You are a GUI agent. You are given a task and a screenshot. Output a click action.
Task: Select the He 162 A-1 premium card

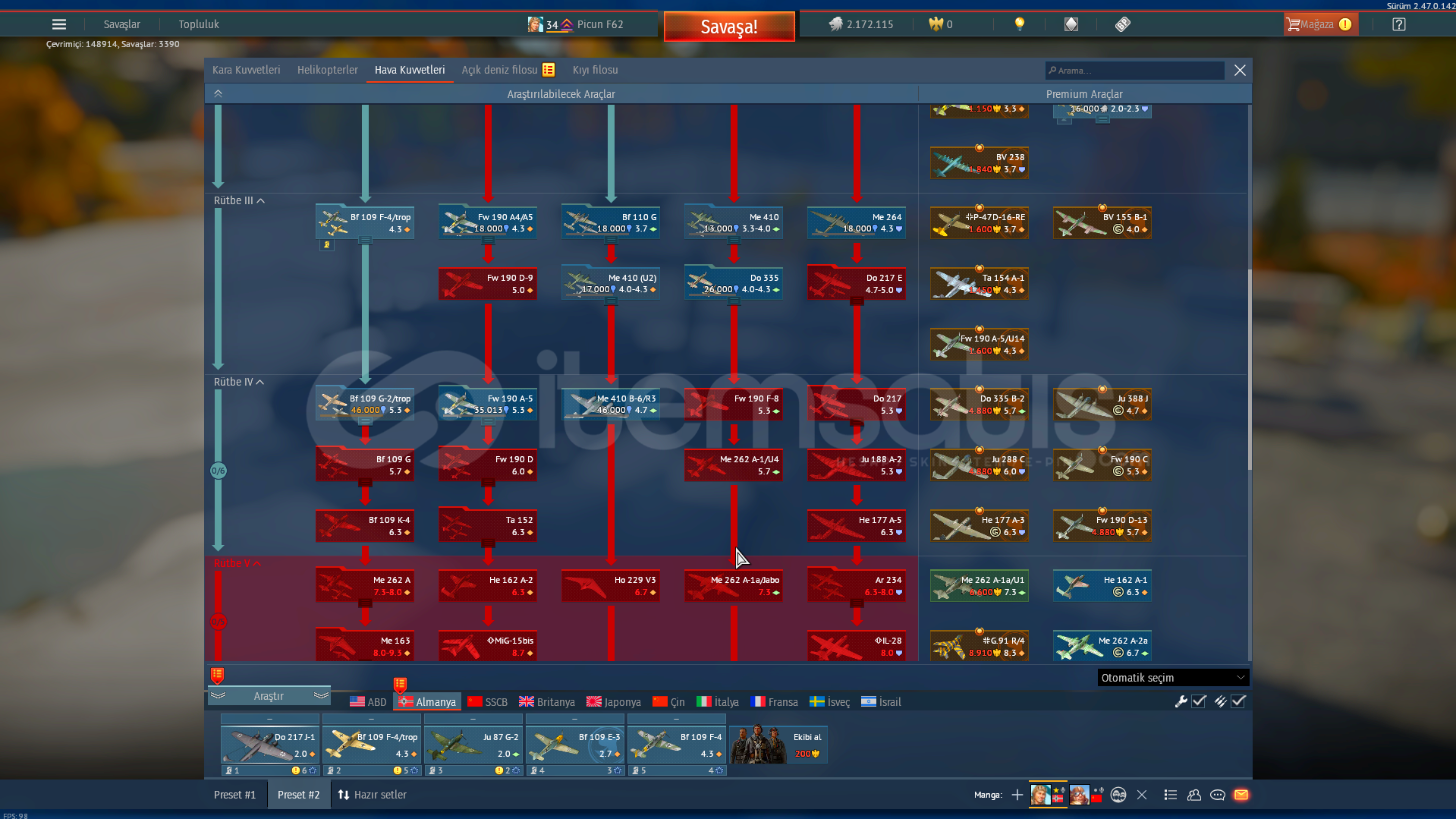click(1102, 585)
